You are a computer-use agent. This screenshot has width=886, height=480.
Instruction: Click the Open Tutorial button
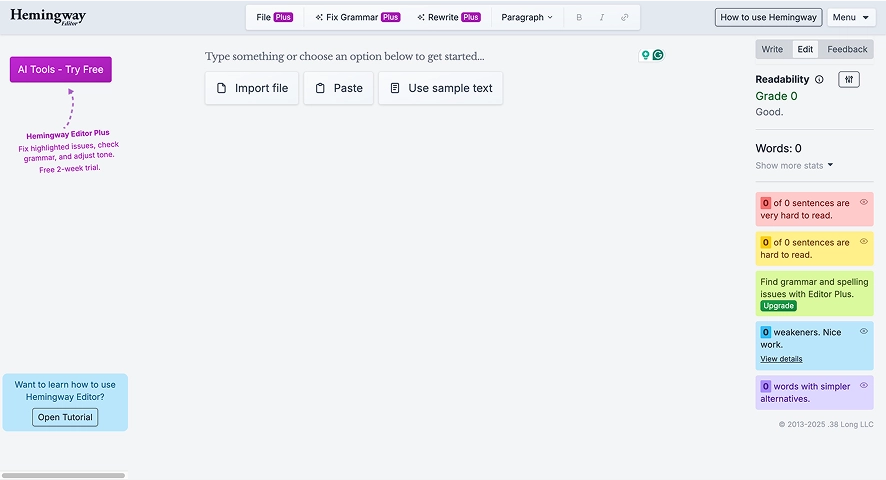coord(65,417)
